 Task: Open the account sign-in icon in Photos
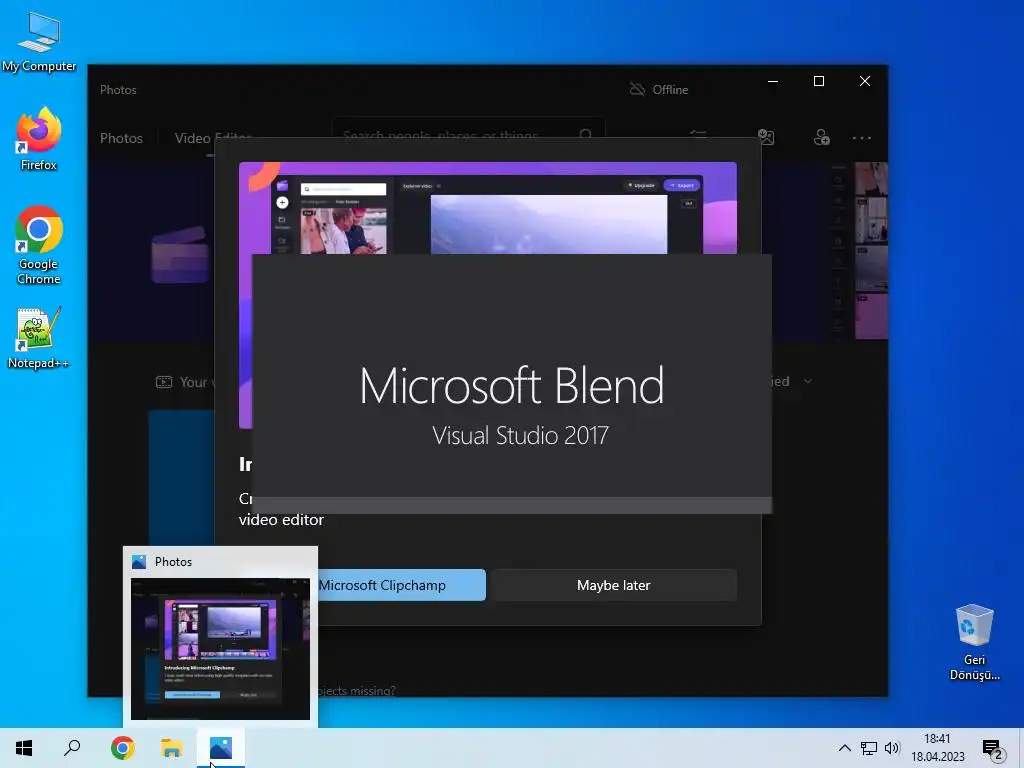(822, 137)
